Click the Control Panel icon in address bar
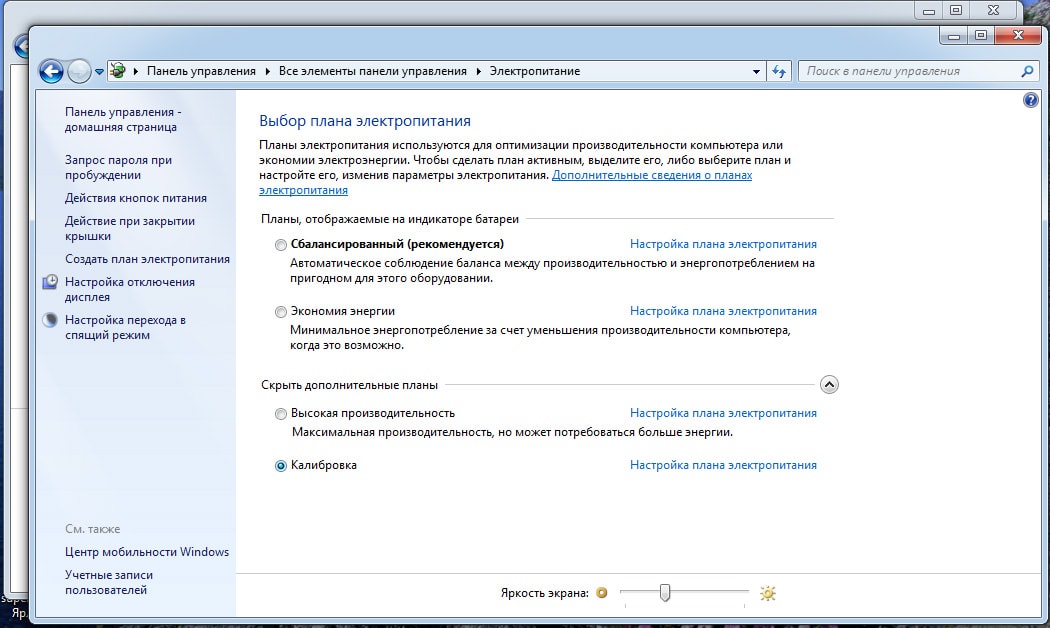1050x628 pixels. point(118,71)
